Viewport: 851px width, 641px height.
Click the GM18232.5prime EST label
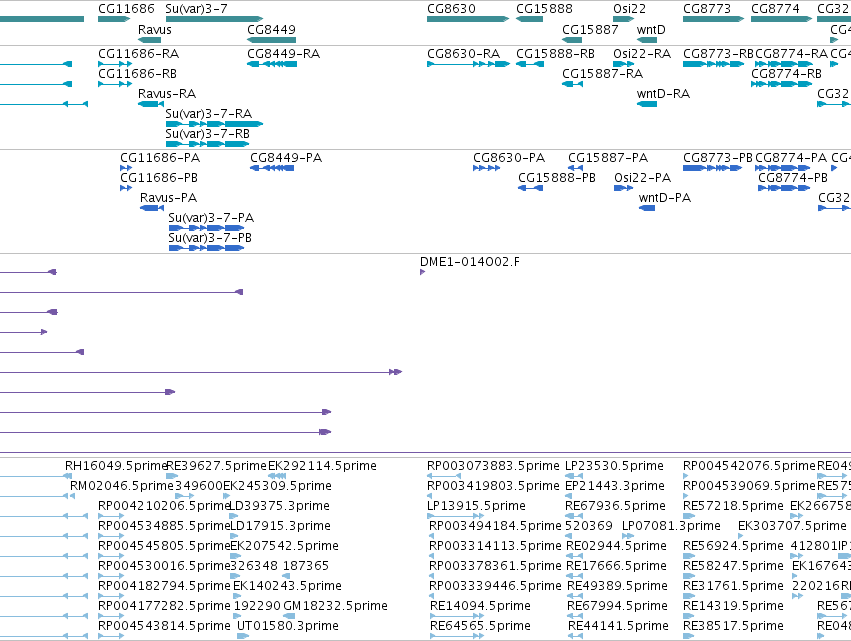click(335, 606)
